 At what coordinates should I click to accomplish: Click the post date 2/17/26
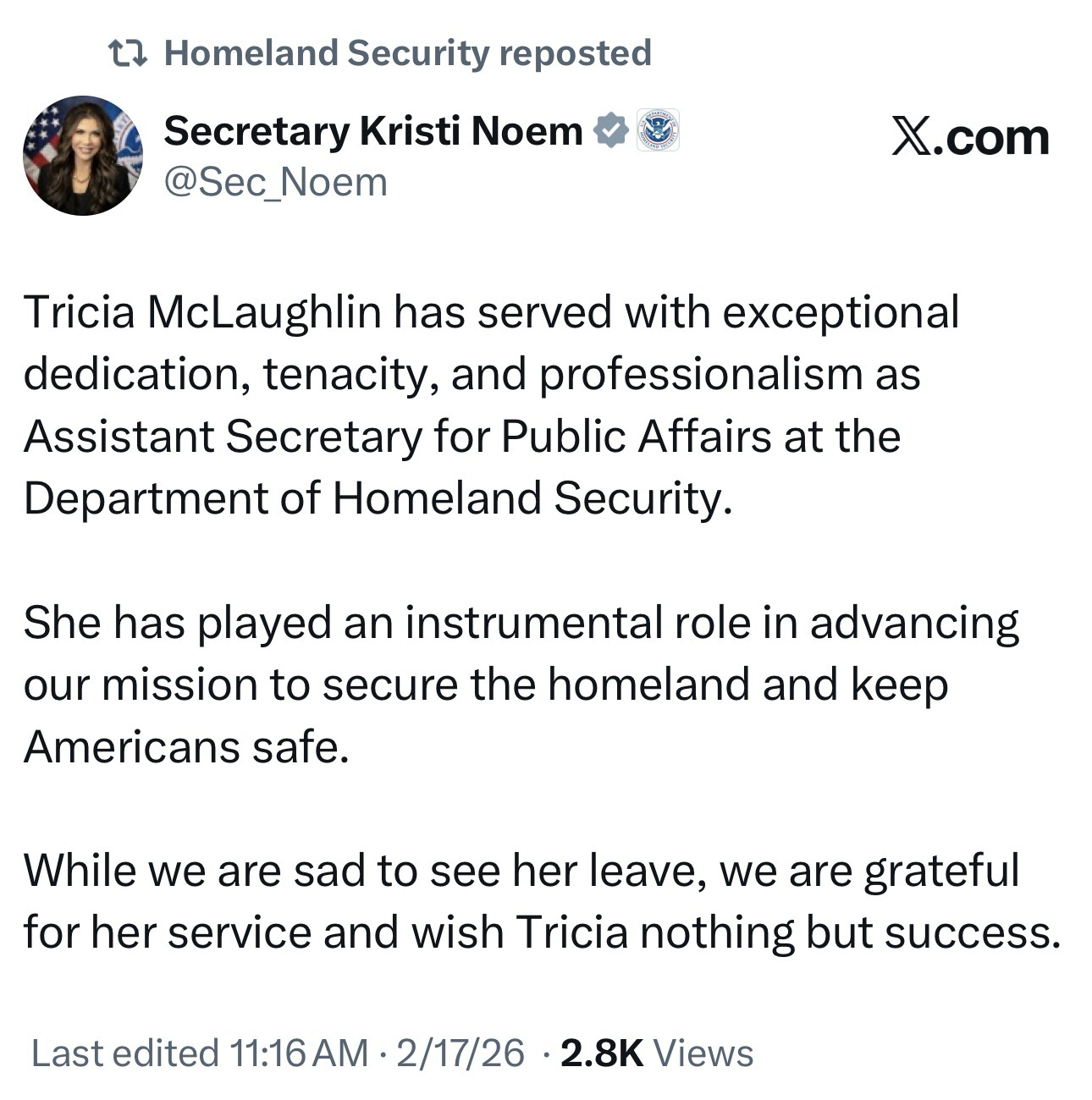460,1053
